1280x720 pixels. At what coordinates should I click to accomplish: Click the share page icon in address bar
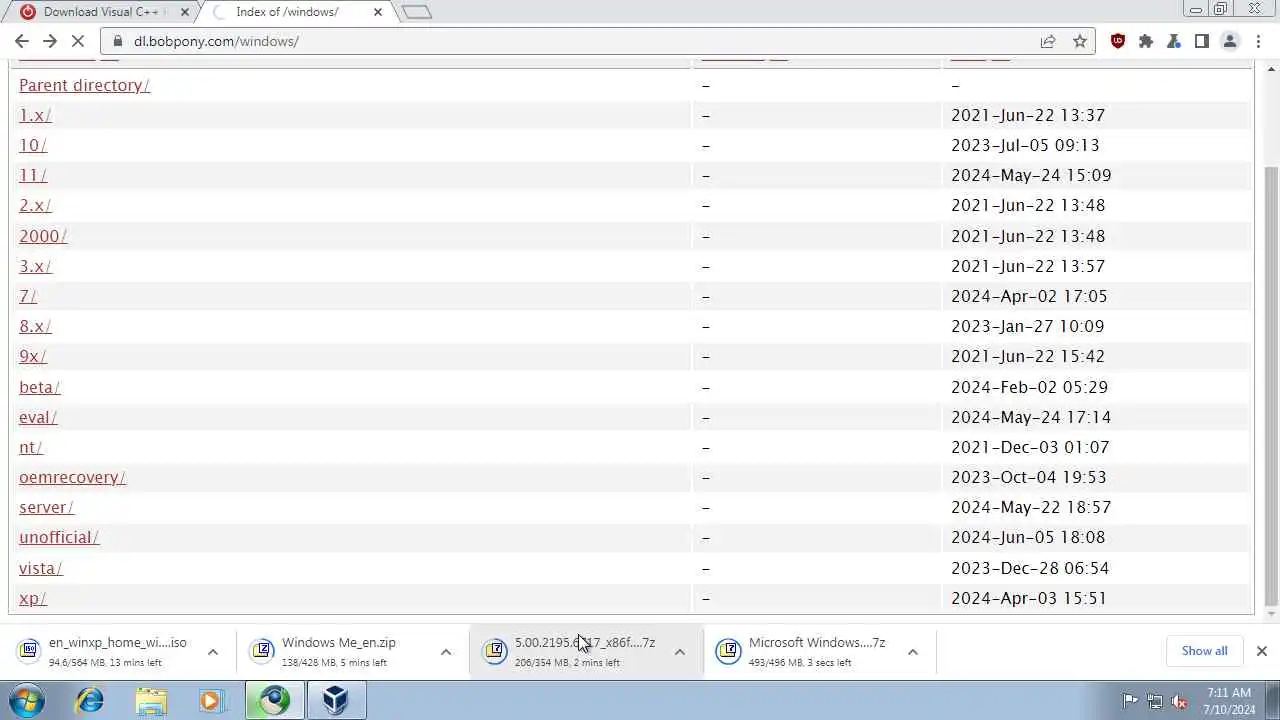(1048, 41)
